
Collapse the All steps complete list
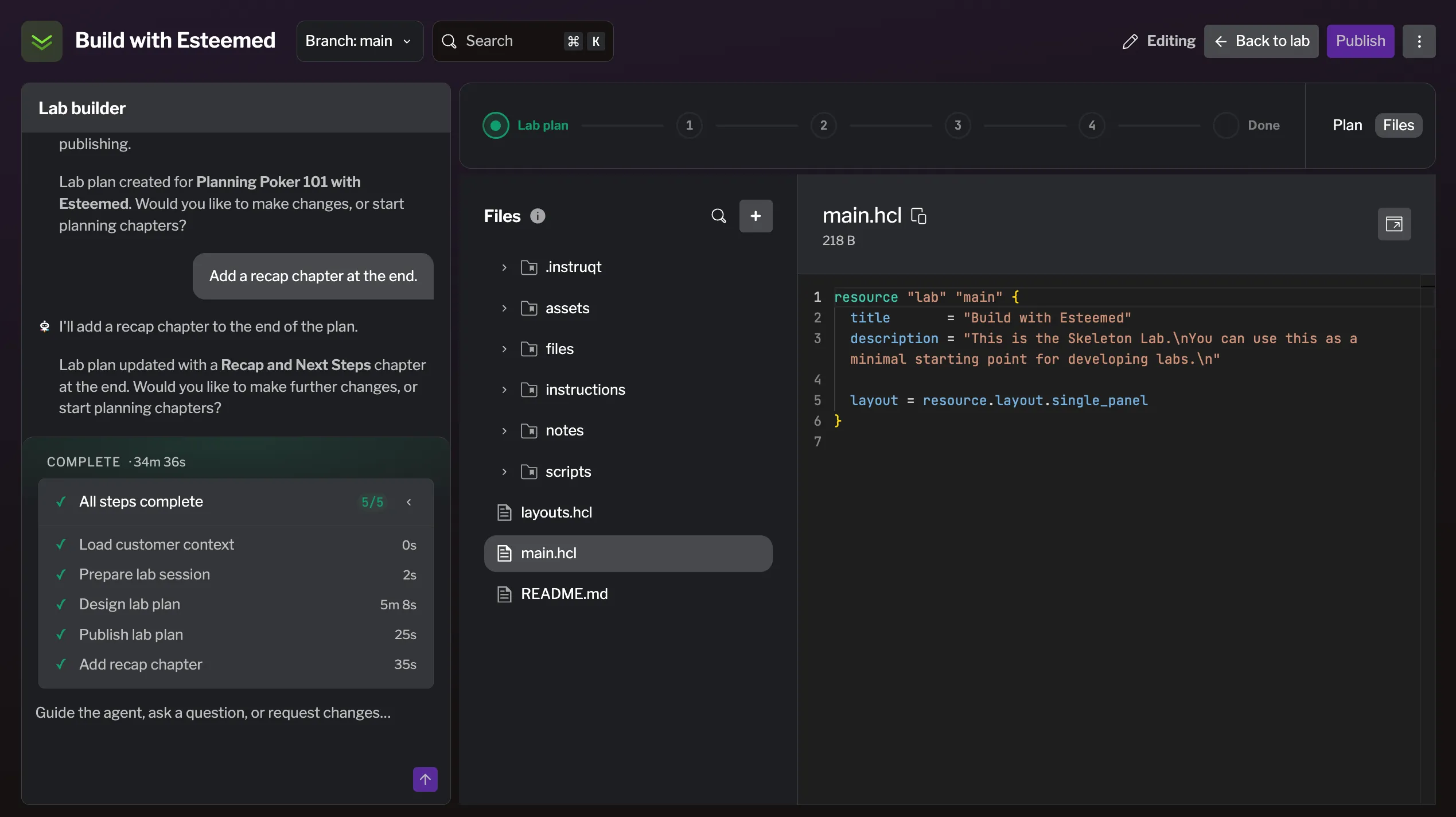[x=409, y=502]
